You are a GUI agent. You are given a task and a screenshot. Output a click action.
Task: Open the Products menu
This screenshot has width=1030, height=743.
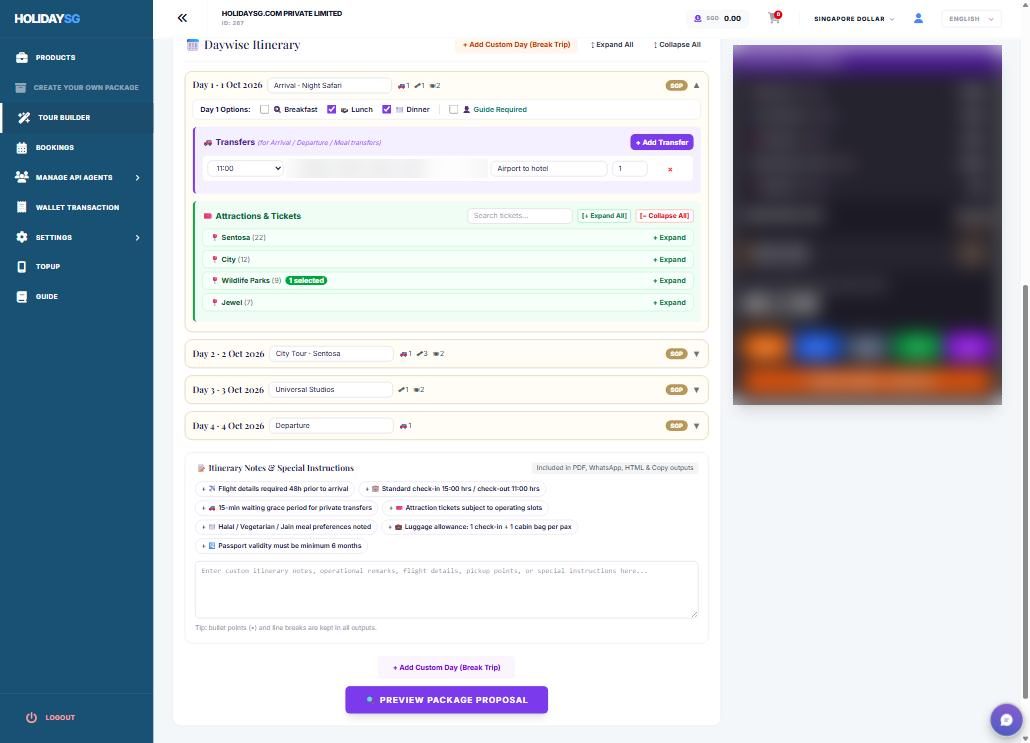coord(55,58)
